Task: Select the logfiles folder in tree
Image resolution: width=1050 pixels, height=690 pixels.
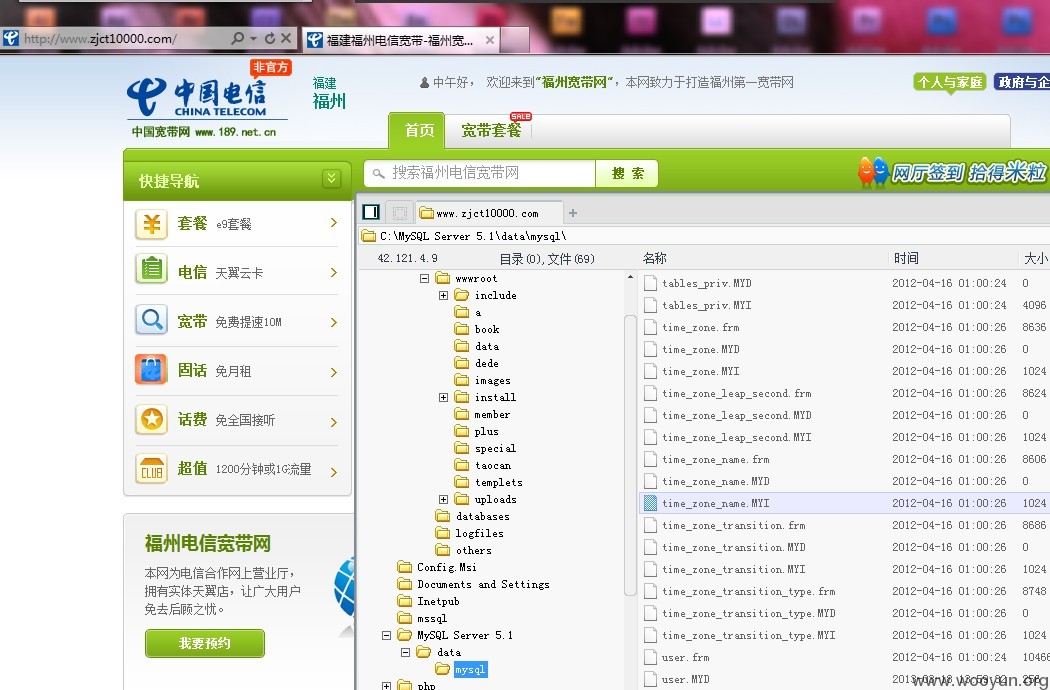Action: pyautogui.click(x=479, y=533)
